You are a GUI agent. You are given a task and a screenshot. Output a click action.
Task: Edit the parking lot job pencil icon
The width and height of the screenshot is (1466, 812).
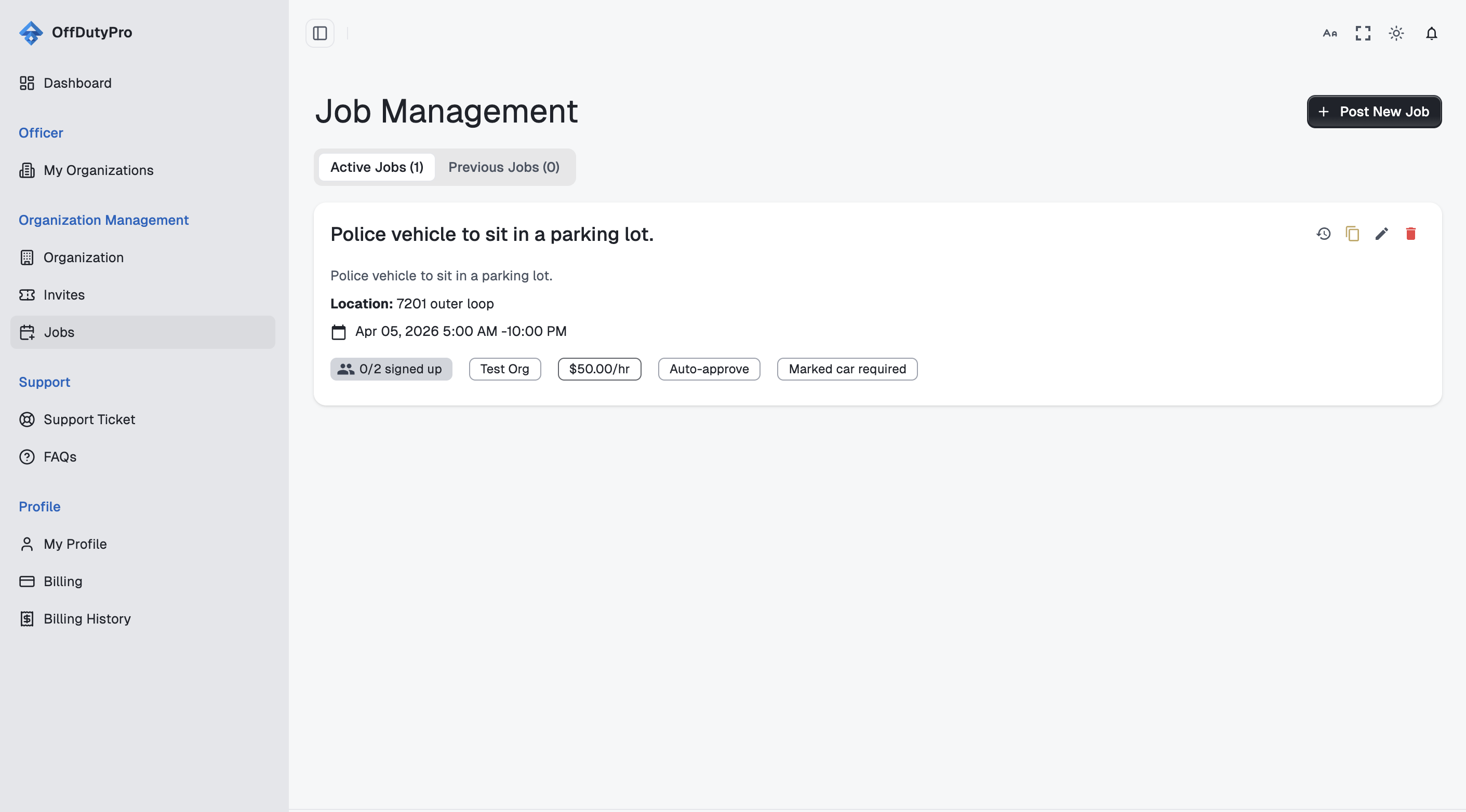1381,234
